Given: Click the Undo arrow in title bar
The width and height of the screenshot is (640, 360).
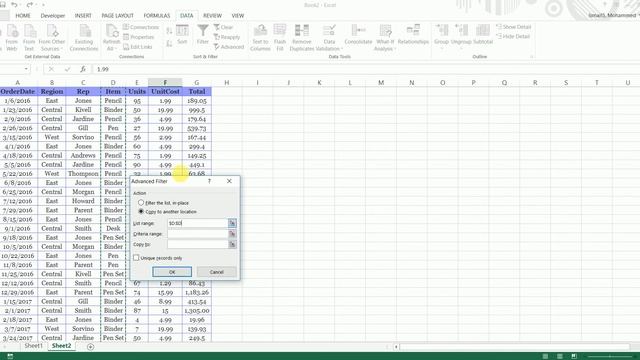Looking at the screenshot, I should [x=15, y=4].
